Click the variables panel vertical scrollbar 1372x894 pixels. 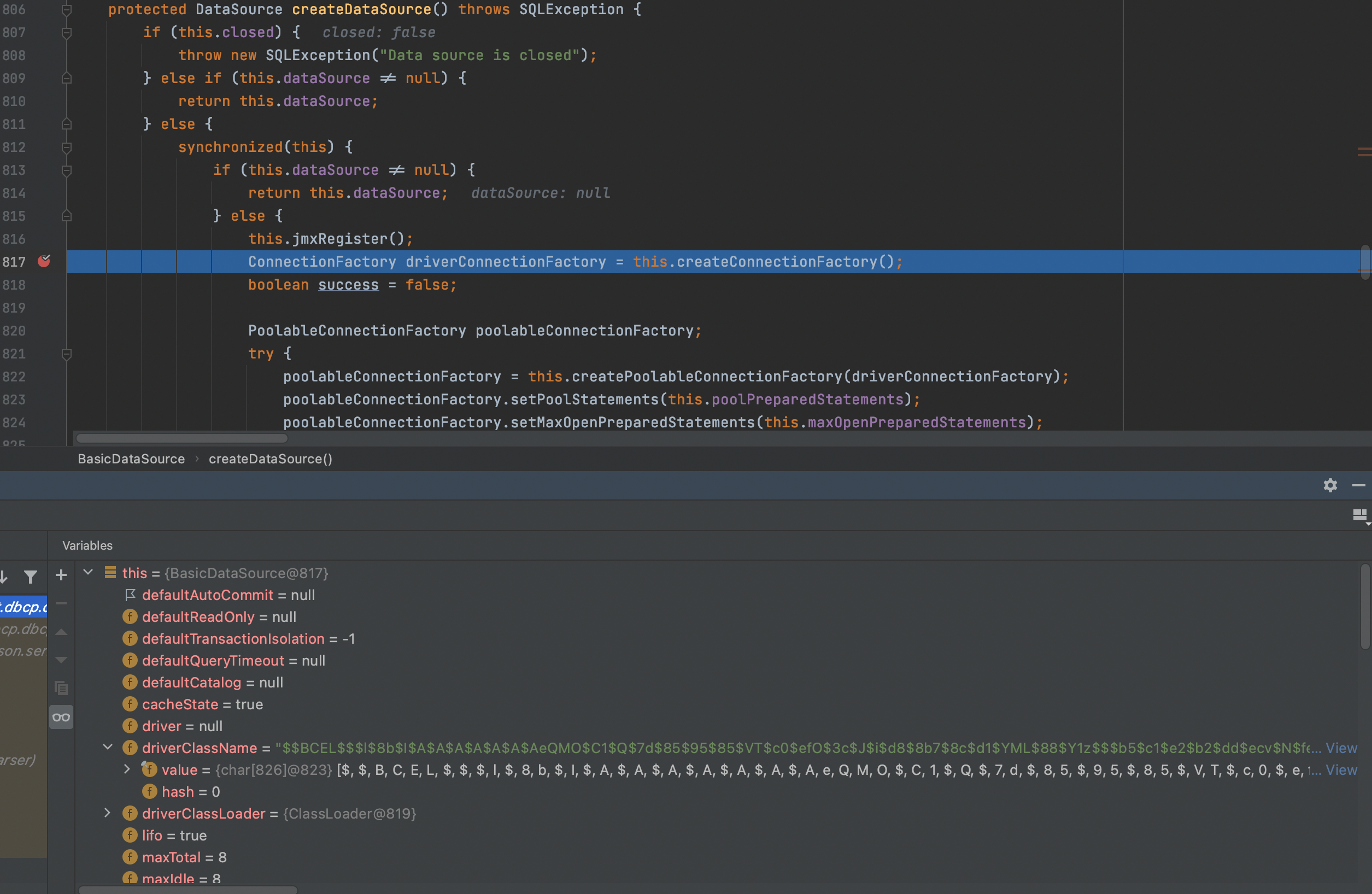click(1365, 607)
